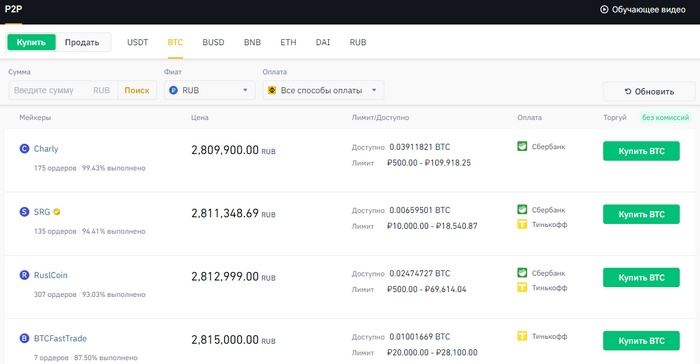Image resolution: width=700 pixels, height=364 pixels.
Task: Open SRG maker profile
Action: (42, 212)
